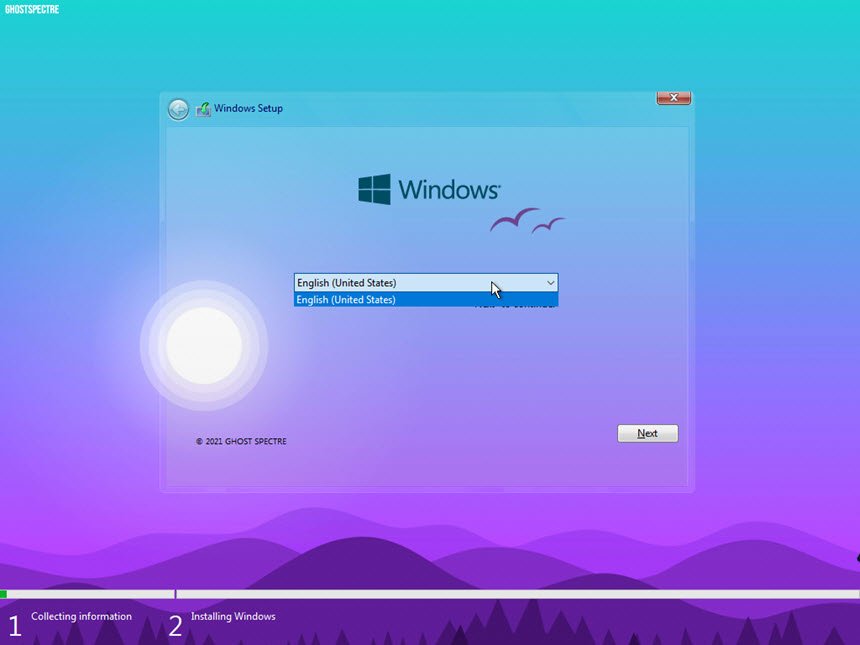The width and height of the screenshot is (860, 645).
Task: Click the Collecting information step label
Action: (x=81, y=616)
